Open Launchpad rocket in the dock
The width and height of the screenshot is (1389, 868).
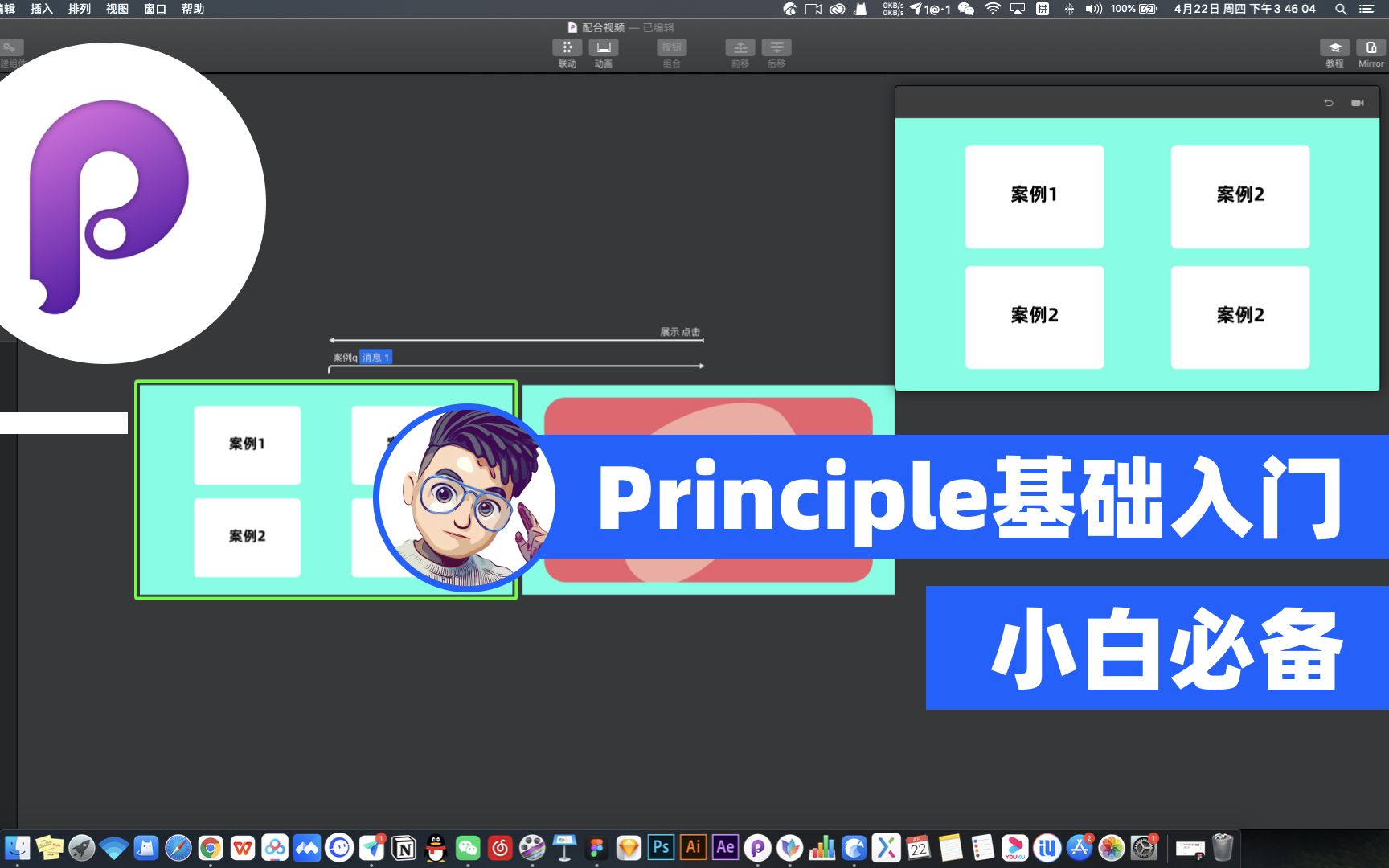coord(82,848)
